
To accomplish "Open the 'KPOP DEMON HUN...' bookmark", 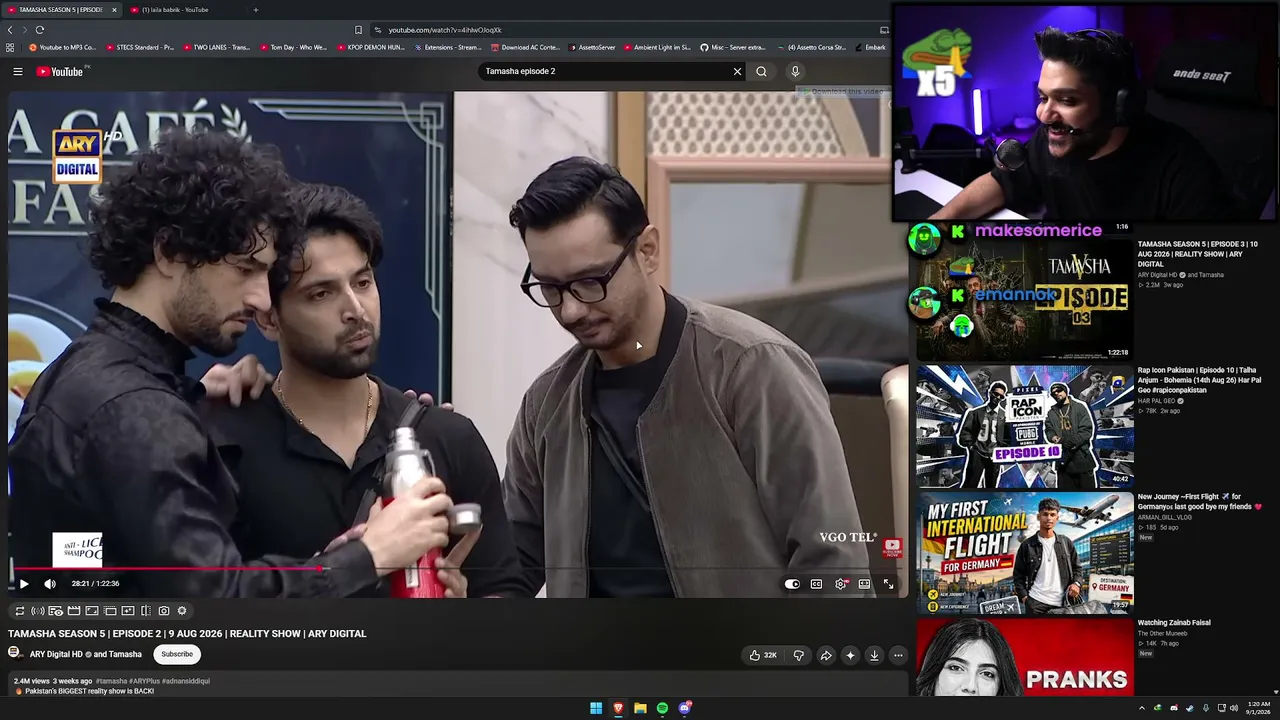I will tap(370, 47).
